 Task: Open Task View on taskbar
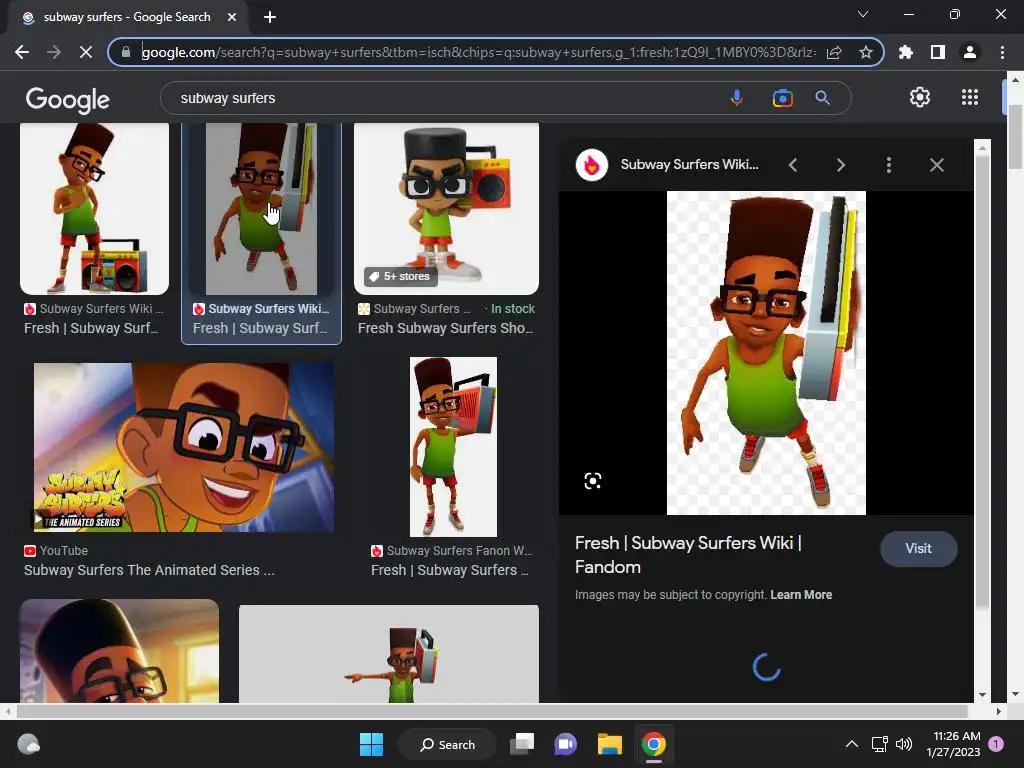point(522,744)
